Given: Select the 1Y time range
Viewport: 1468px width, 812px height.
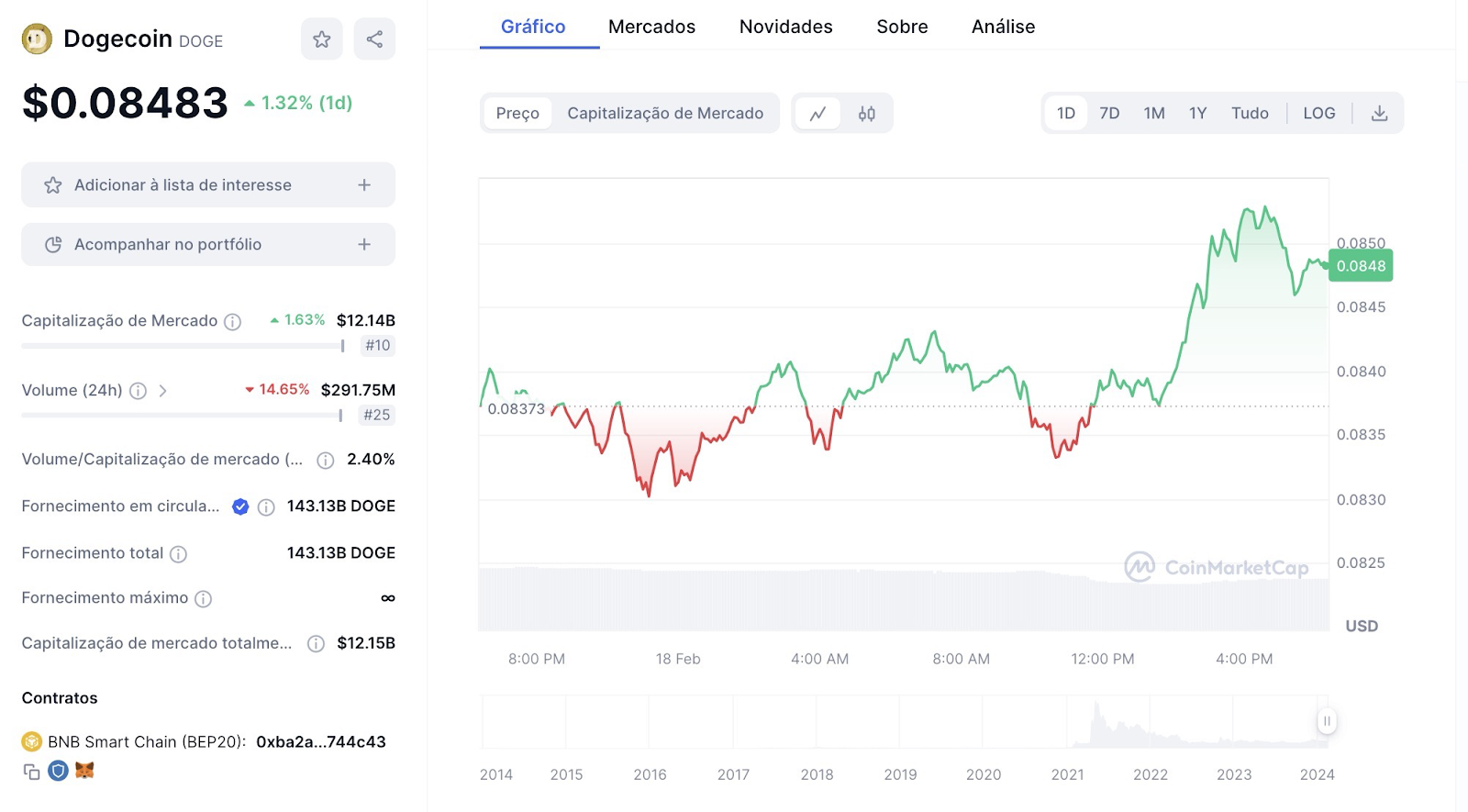Looking at the screenshot, I should tap(1197, 114).
